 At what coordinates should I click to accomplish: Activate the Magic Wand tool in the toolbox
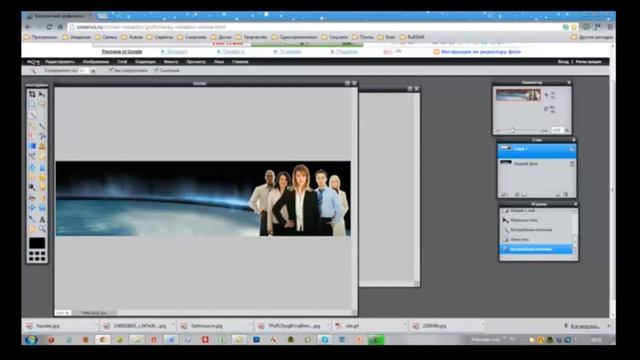(x=32, y=115)
